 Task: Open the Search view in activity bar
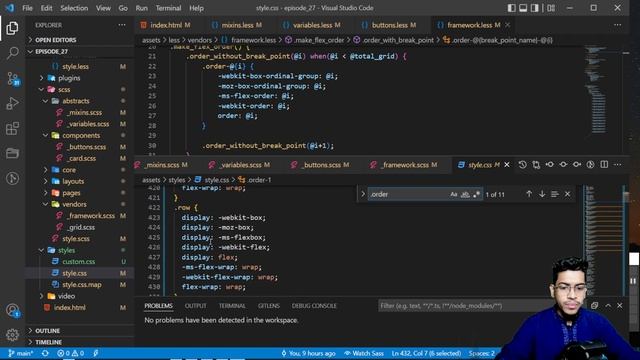pos(12,53)
